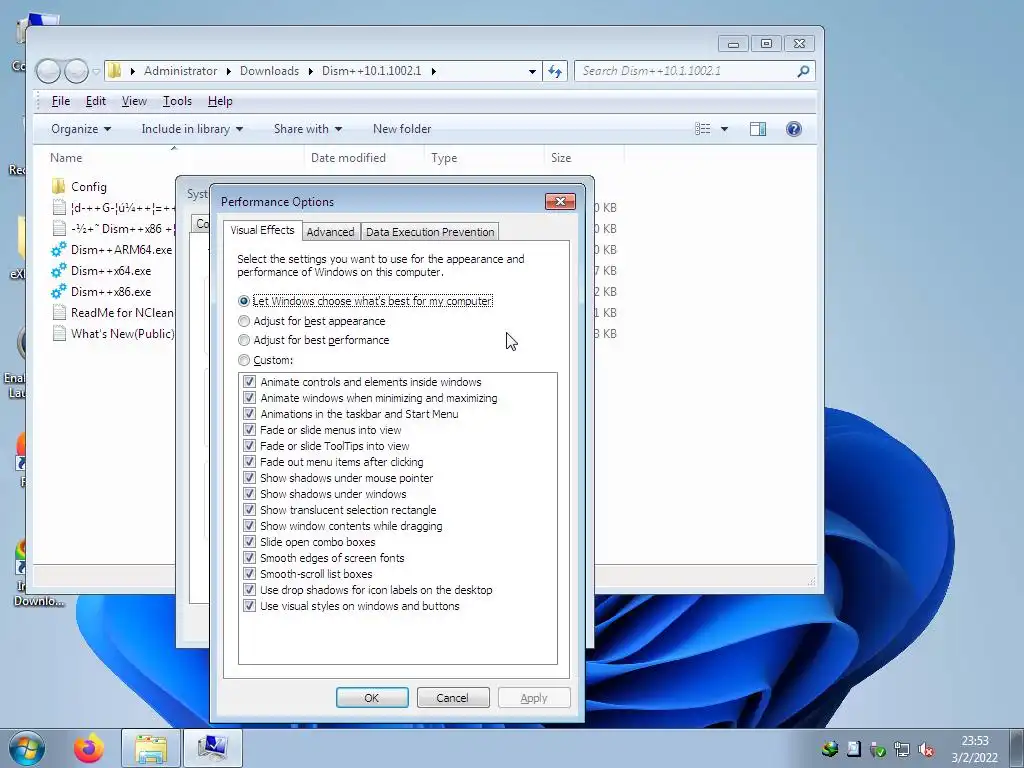
Task: Open the recent pages dropdown near Back
Action: (x=96, y=71)
